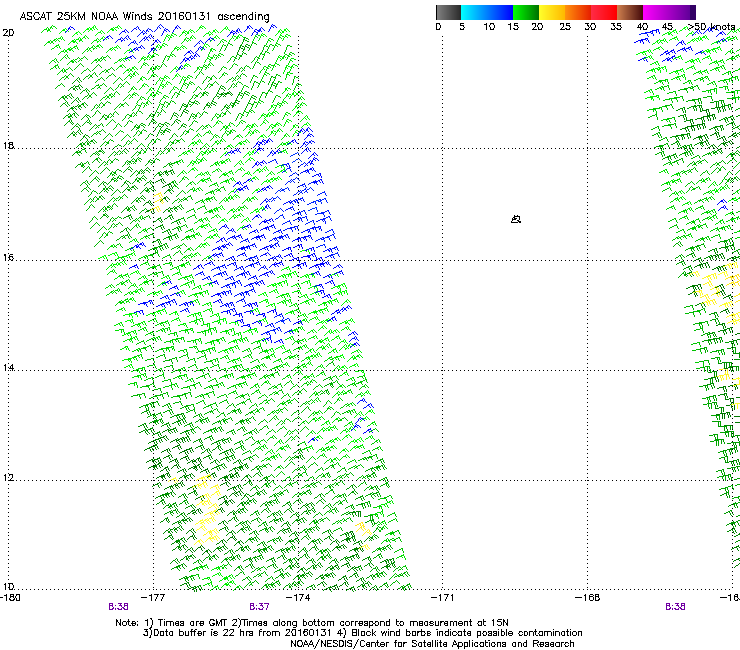
Task: Click the title 'ASCAT 25KM NOAA Winds 20160131 ascending'
Action: (x=144, y=17)
